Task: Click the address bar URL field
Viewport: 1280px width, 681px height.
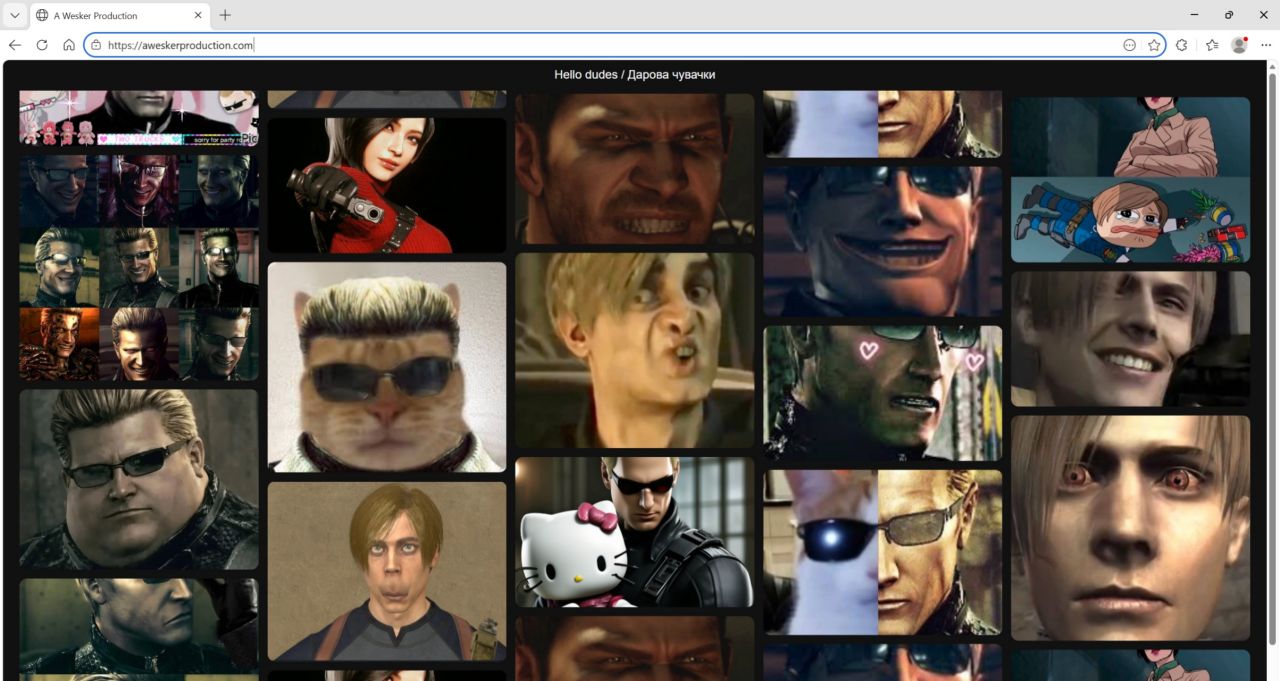Action: [600, 45]
